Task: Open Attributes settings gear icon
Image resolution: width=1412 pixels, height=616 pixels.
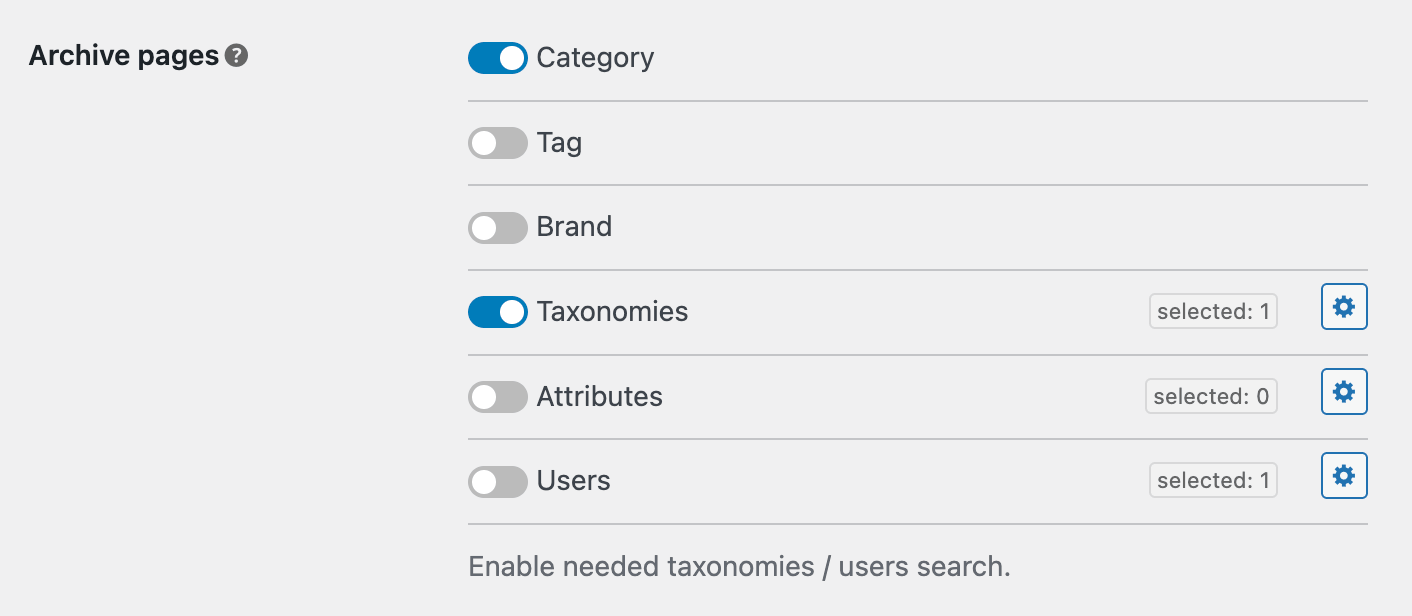Action: pyautogui.click(x=1344, y=392)
